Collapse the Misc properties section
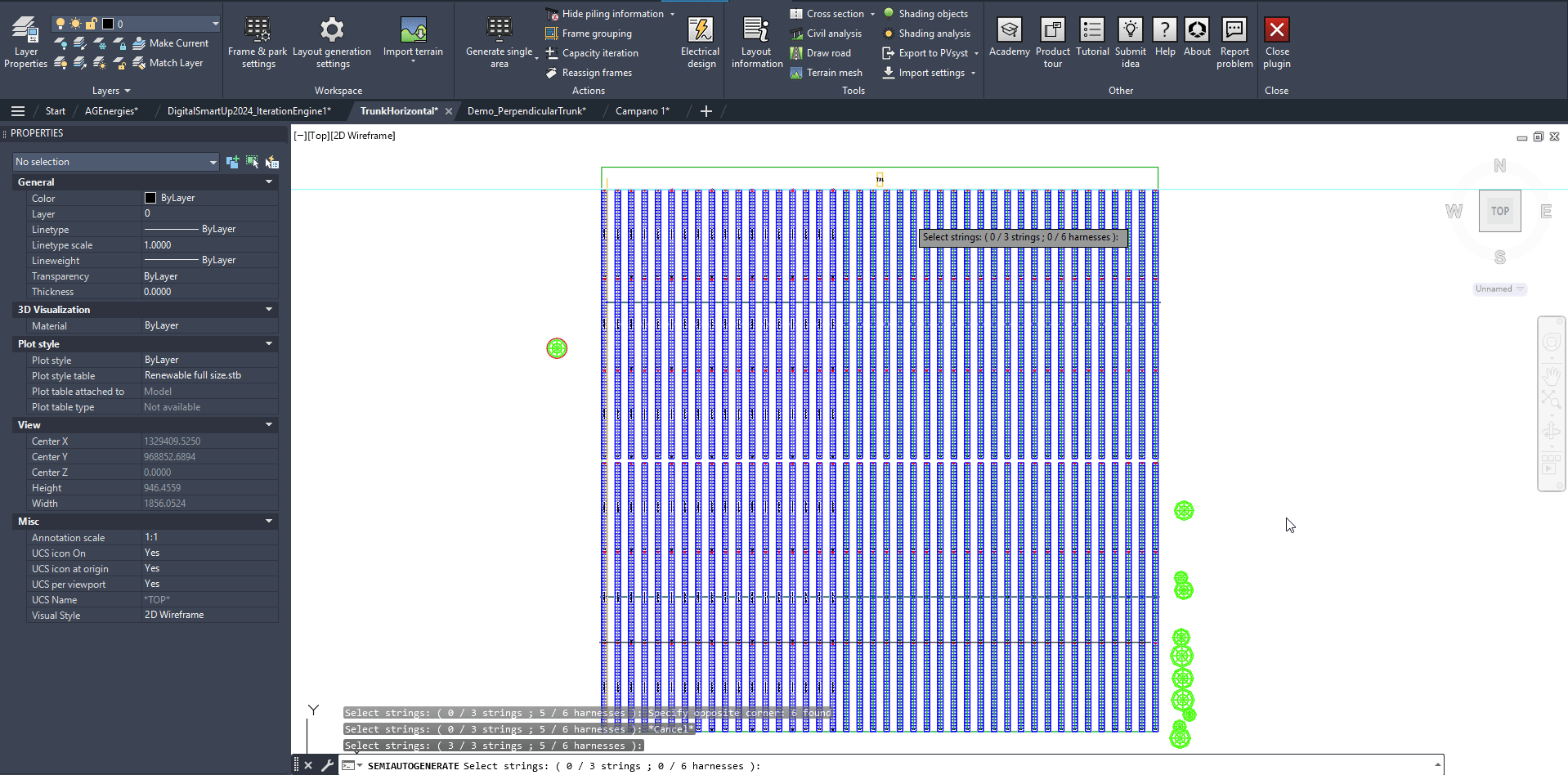 pyautogui.click(x=269, y=521)
